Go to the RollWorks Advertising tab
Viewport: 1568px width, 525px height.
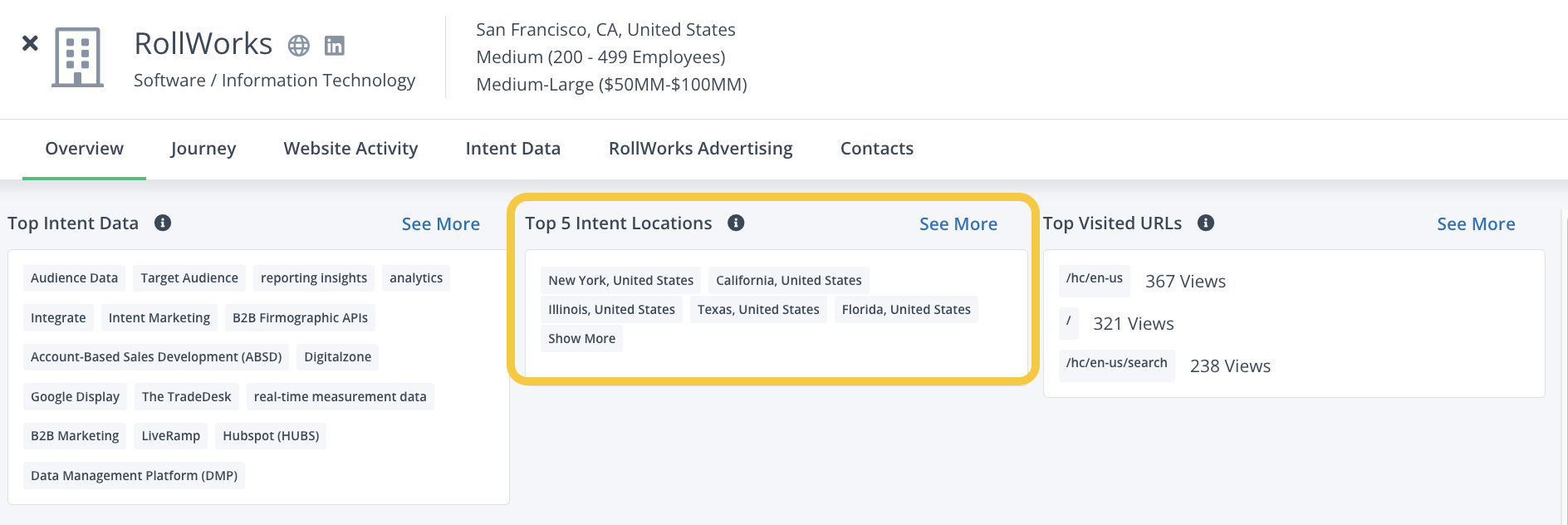coord(700,149)
